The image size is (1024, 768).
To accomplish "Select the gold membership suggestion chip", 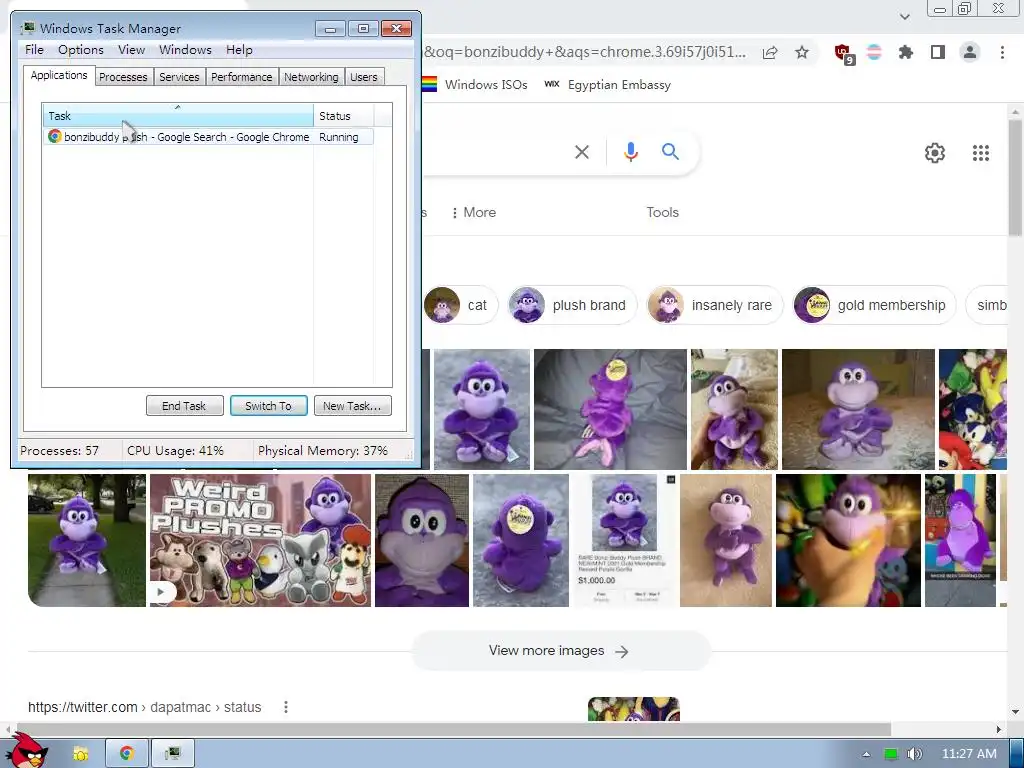I will click(x=873, y=305).
